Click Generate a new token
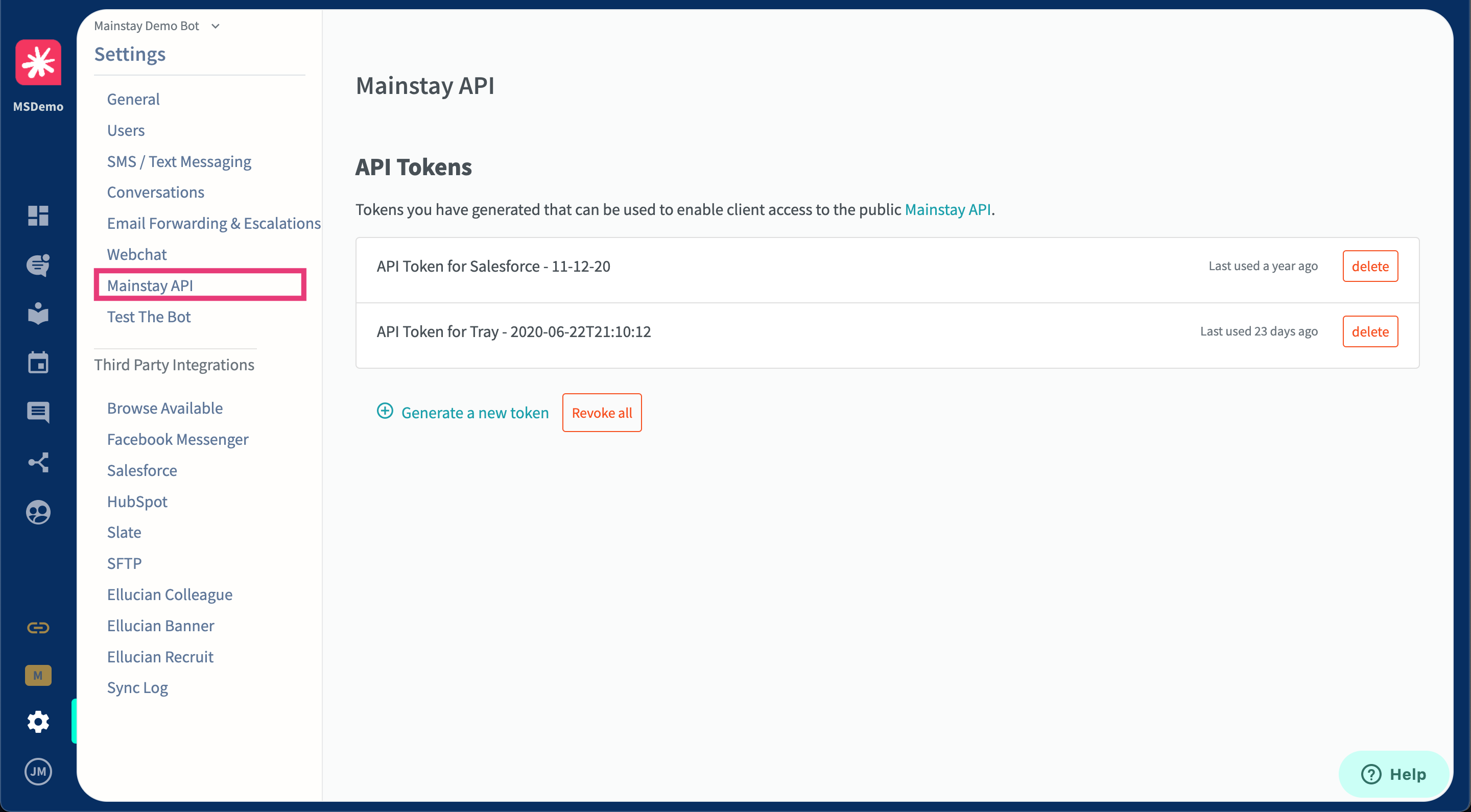Image resolution: width=1471 pixels, height=812 pixels. (x=474, y=412)
